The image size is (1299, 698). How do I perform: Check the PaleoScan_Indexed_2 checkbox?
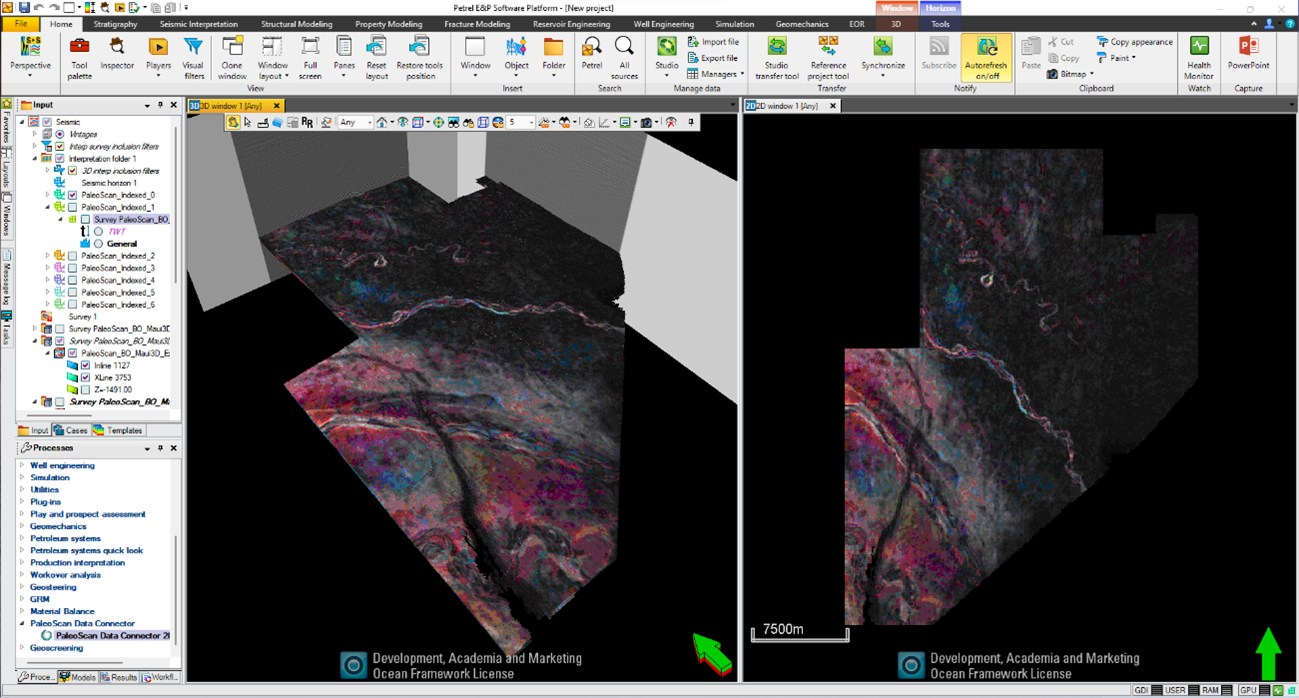[73, 256]
